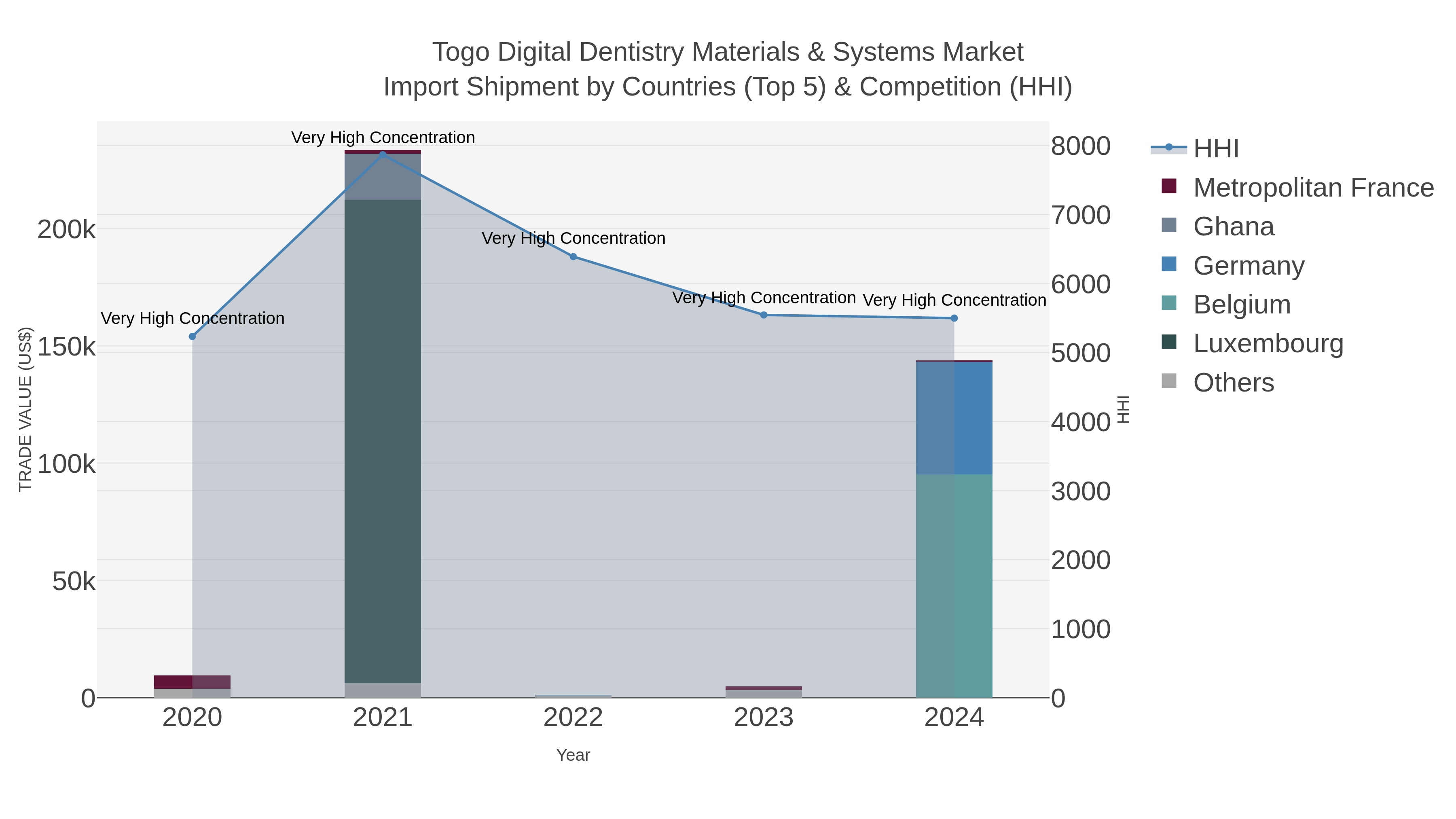Screen dimensions: 1456x819
Task: Toggle the HHI legend entry
Action: [1195, 148]
